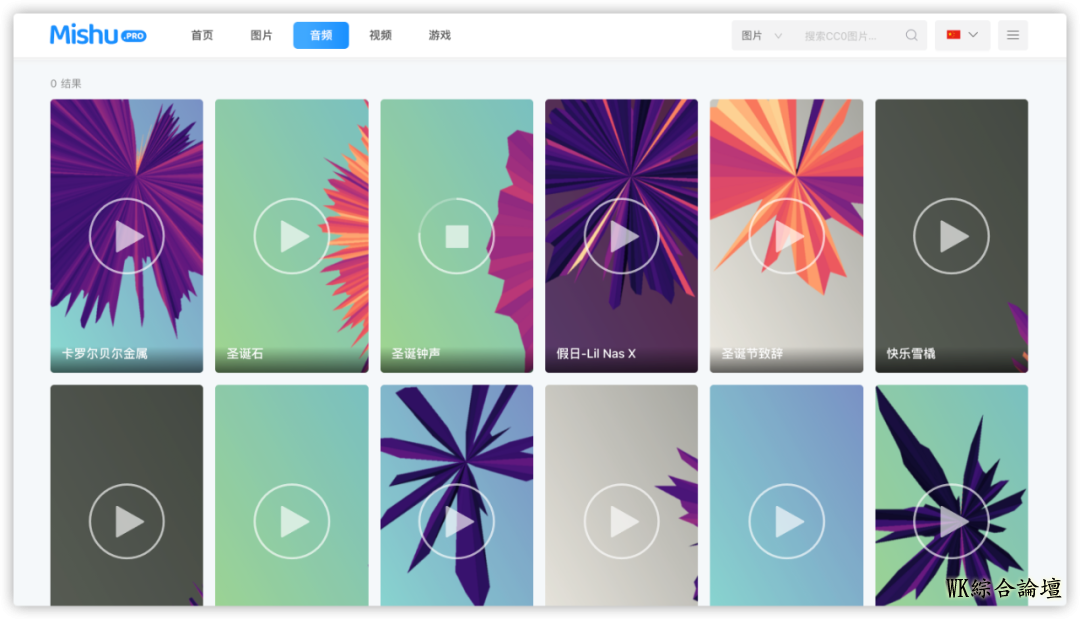
Task: Click the magnifier search icon
Action: click(x=911, y=35)
